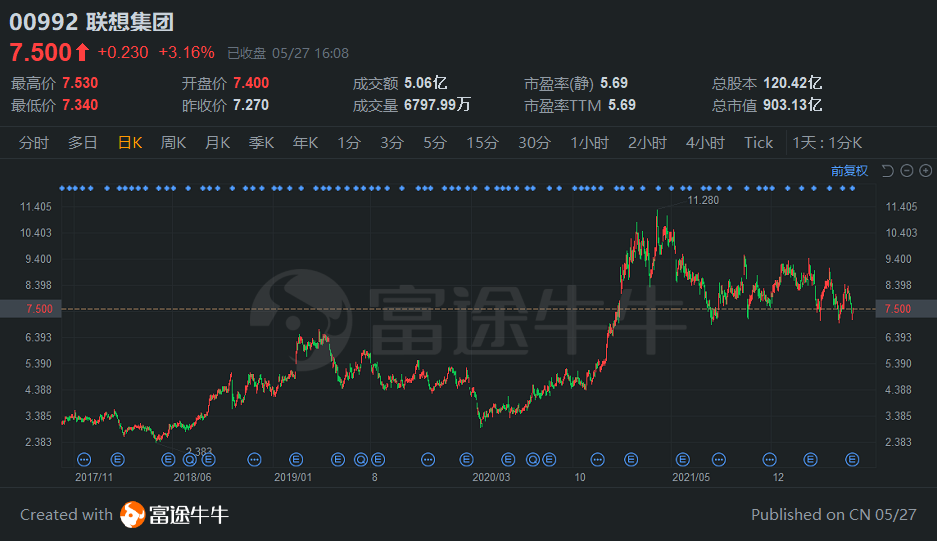This screenshot has height=541, width=937.
Task: Click the ellipsis event marker above 2017/11
Action: click(84, 460)
